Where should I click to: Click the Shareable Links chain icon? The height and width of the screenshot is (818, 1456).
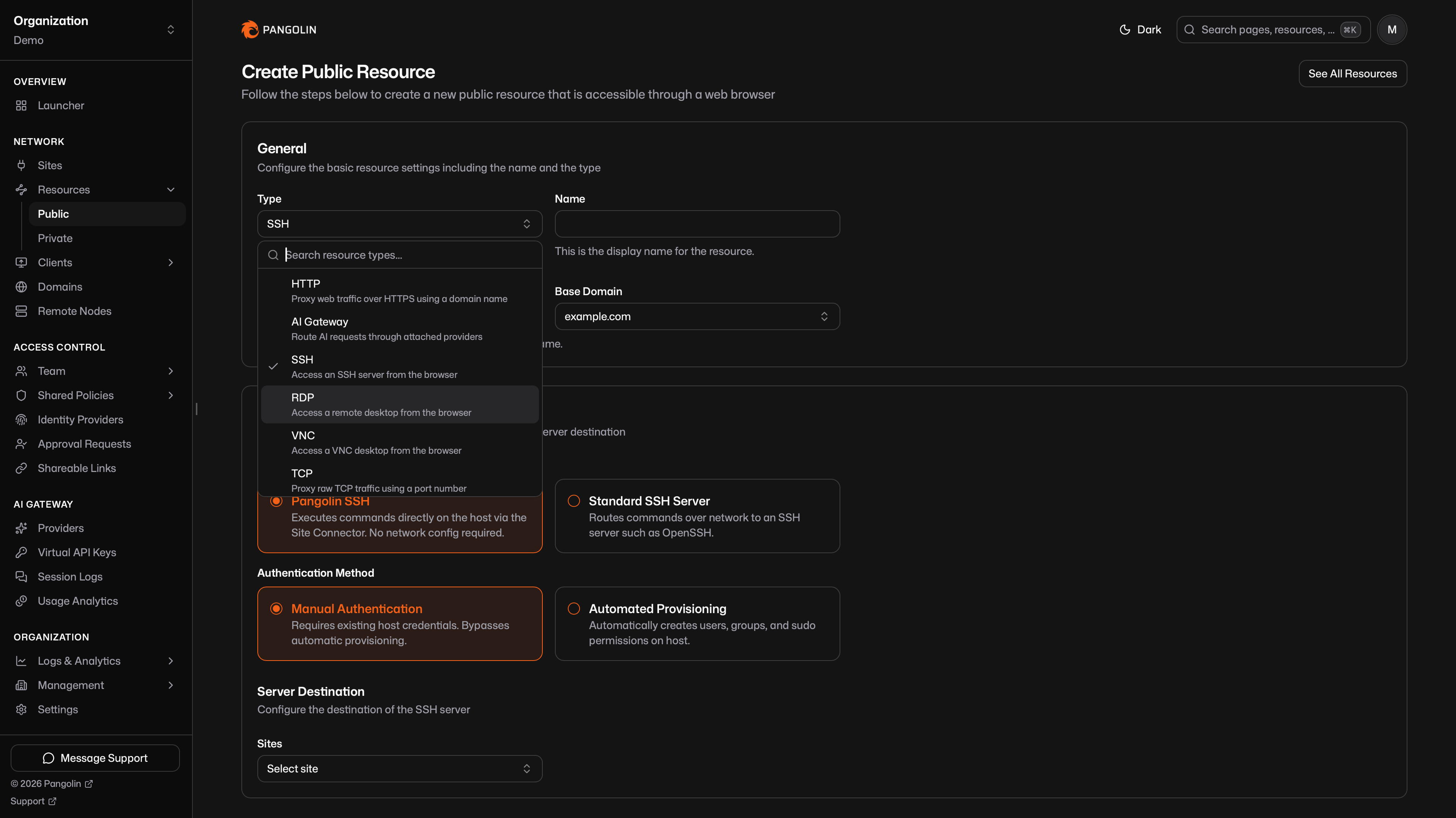tap(21, 468)
